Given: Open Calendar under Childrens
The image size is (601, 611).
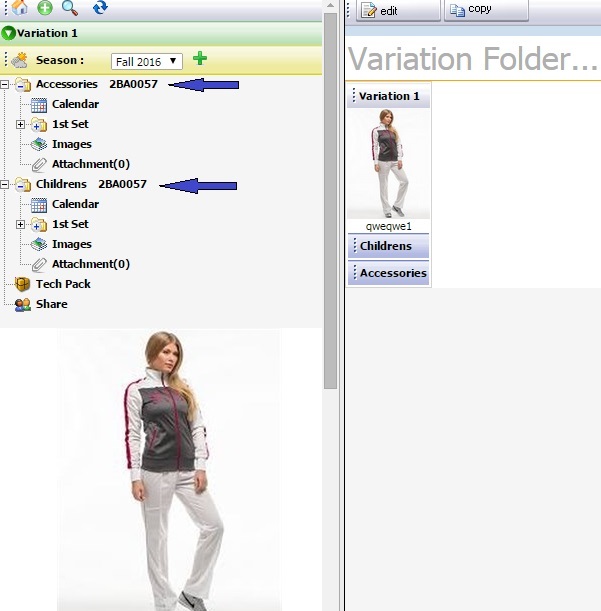Looking at the screenshot, I should click(75, 204).
